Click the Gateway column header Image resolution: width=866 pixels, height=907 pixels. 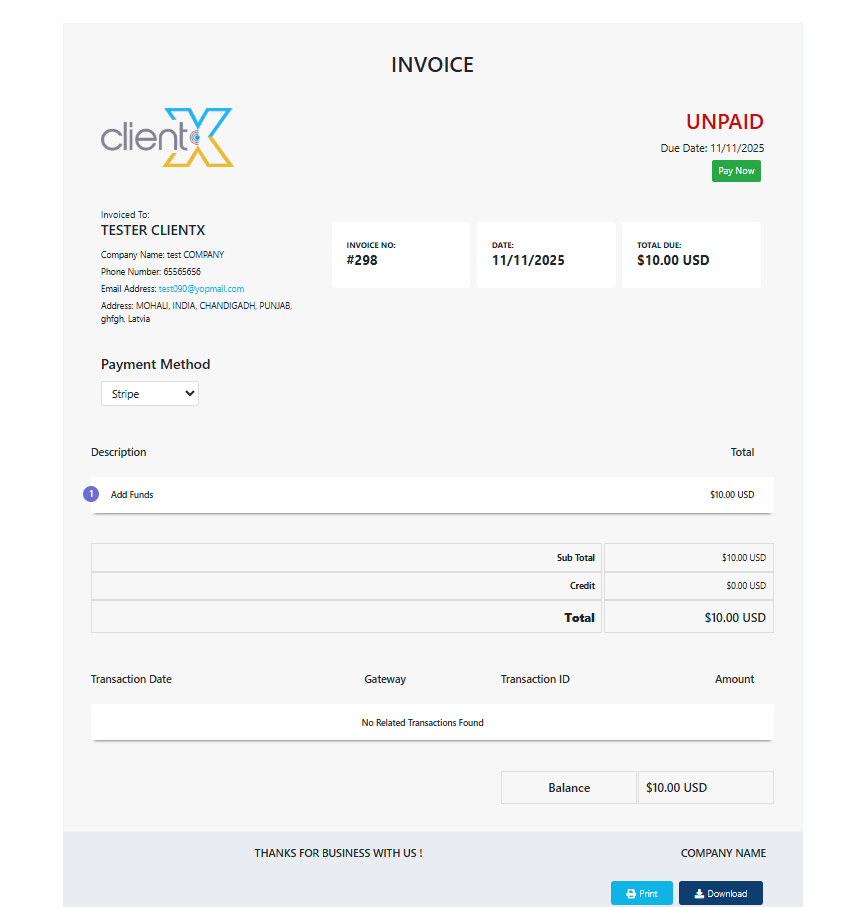(385, 679)
